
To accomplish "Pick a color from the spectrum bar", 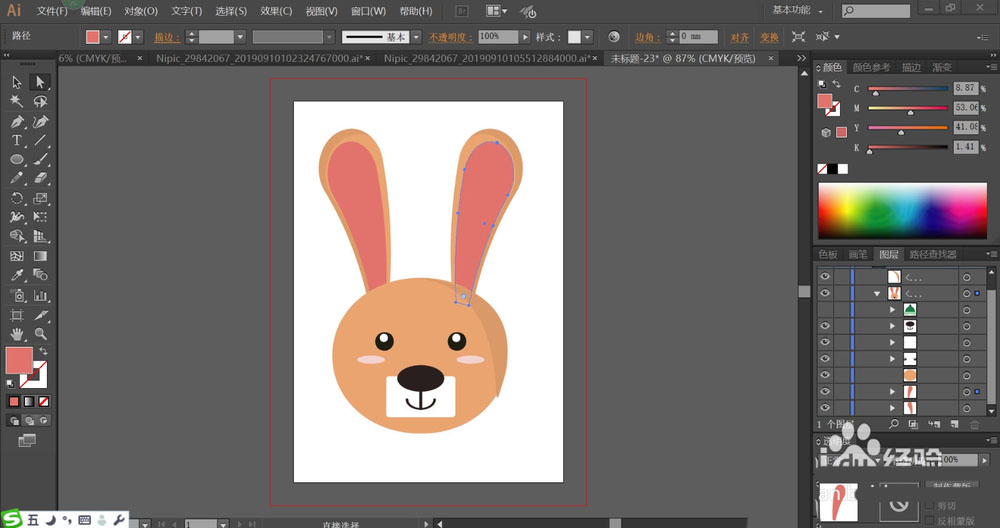I will click(905, 210).
